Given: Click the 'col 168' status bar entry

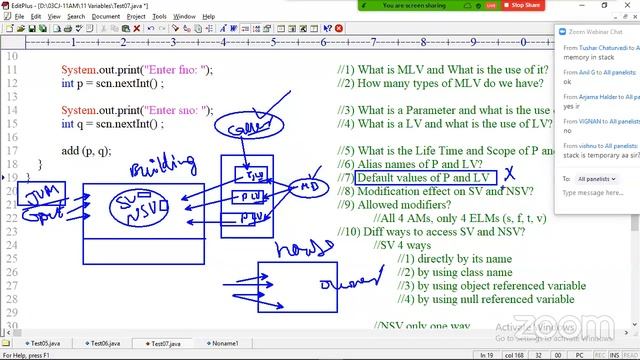Looking at the screenshot, I should [514, 356].
